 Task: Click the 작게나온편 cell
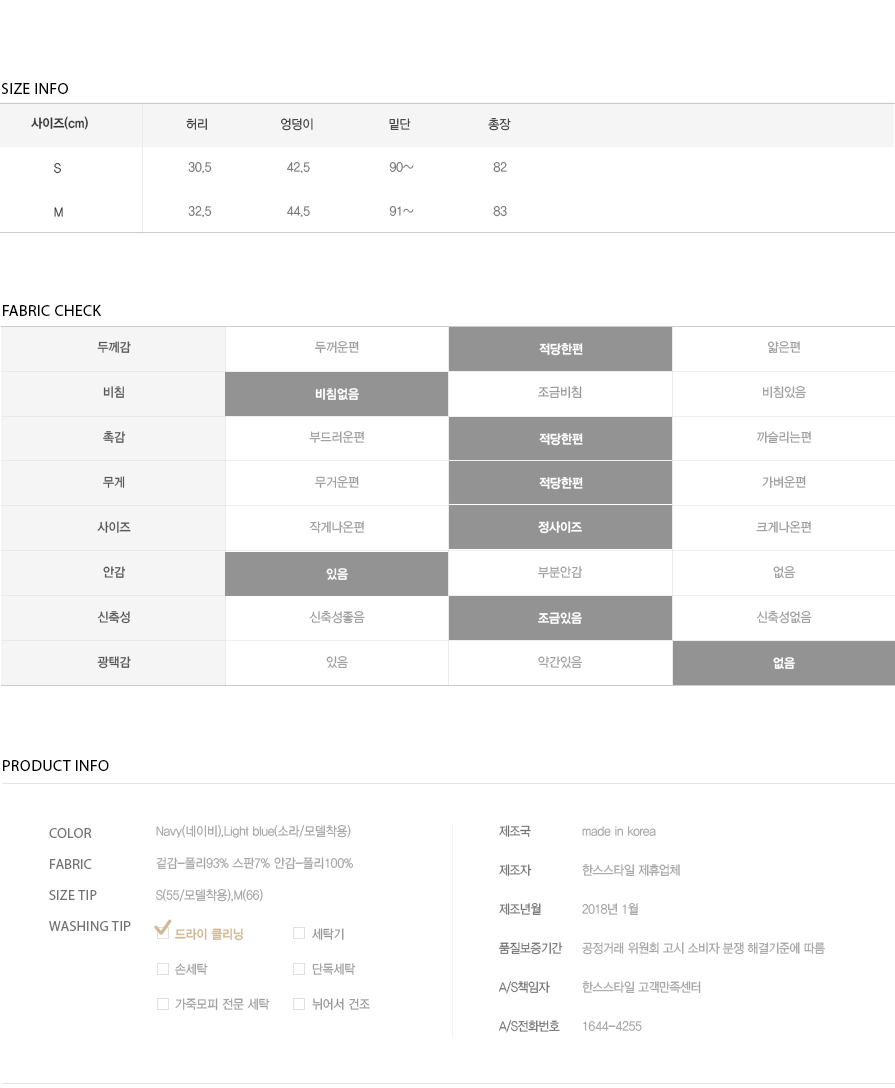point(337,527)
